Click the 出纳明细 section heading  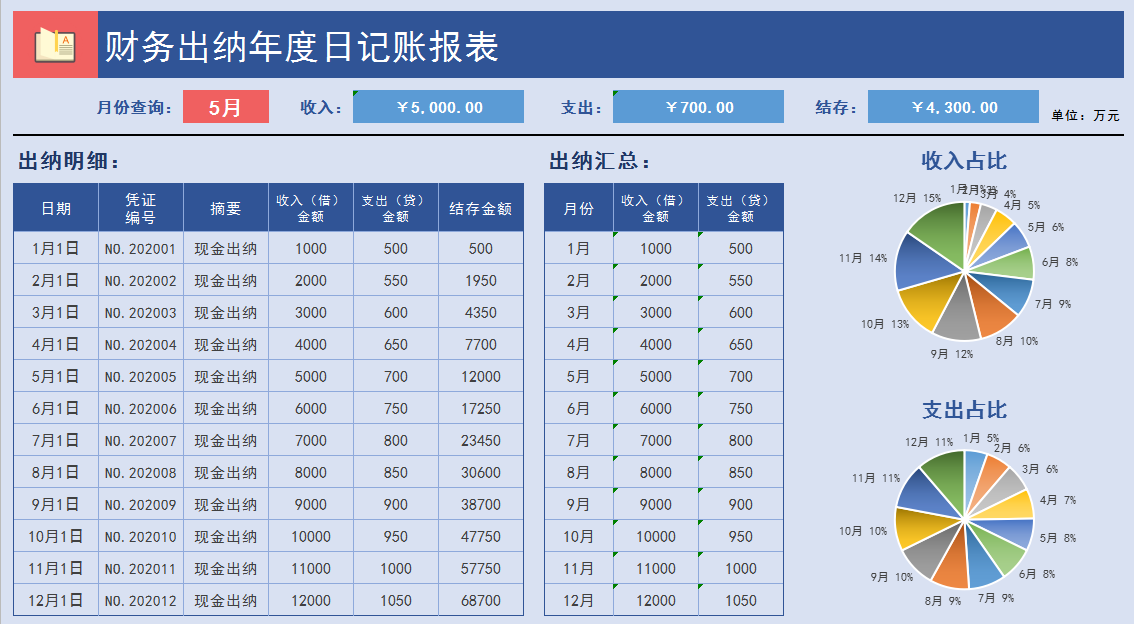[69, 161]
